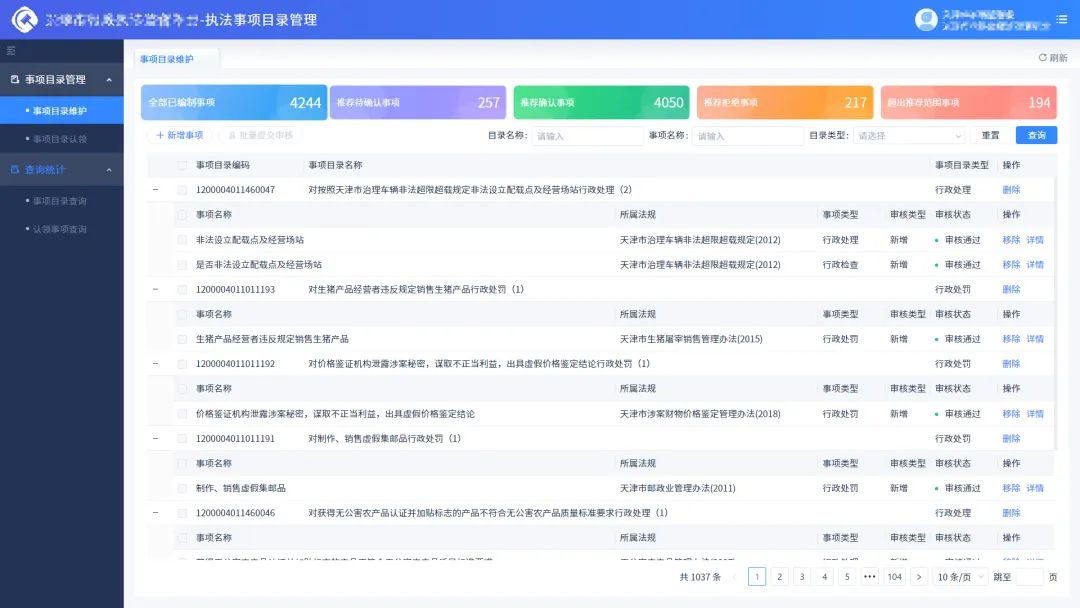
Task: Click the 新增事项 button
Action: tap(180, 135)
